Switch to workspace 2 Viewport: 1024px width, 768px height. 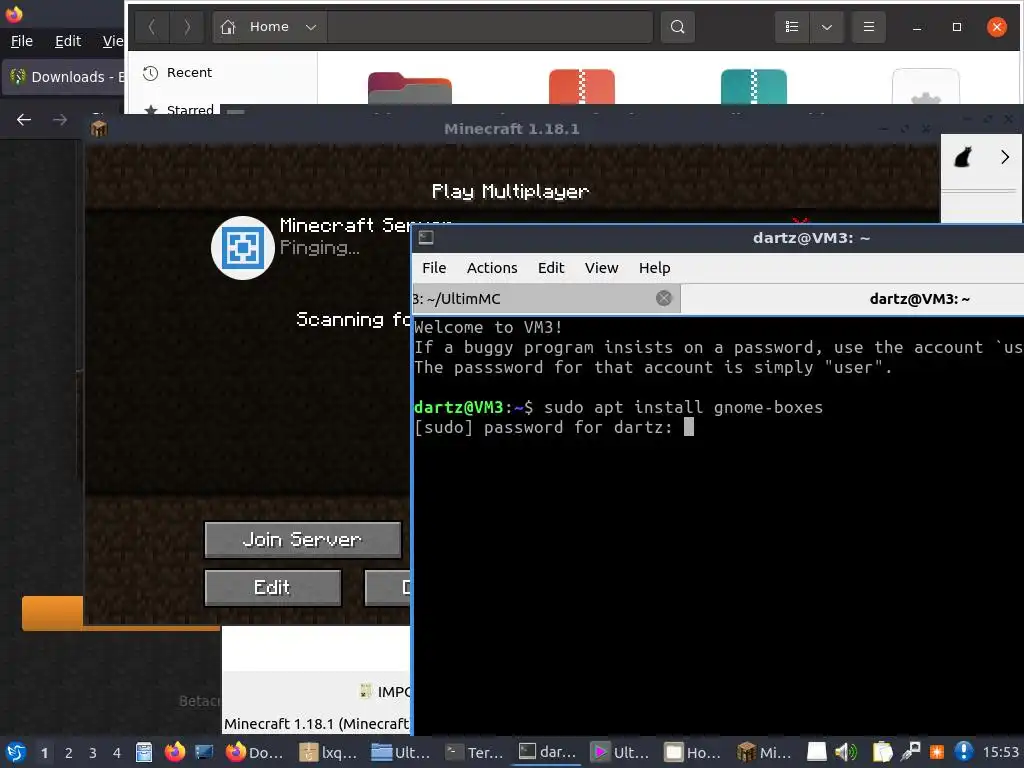tap(69, 753)
